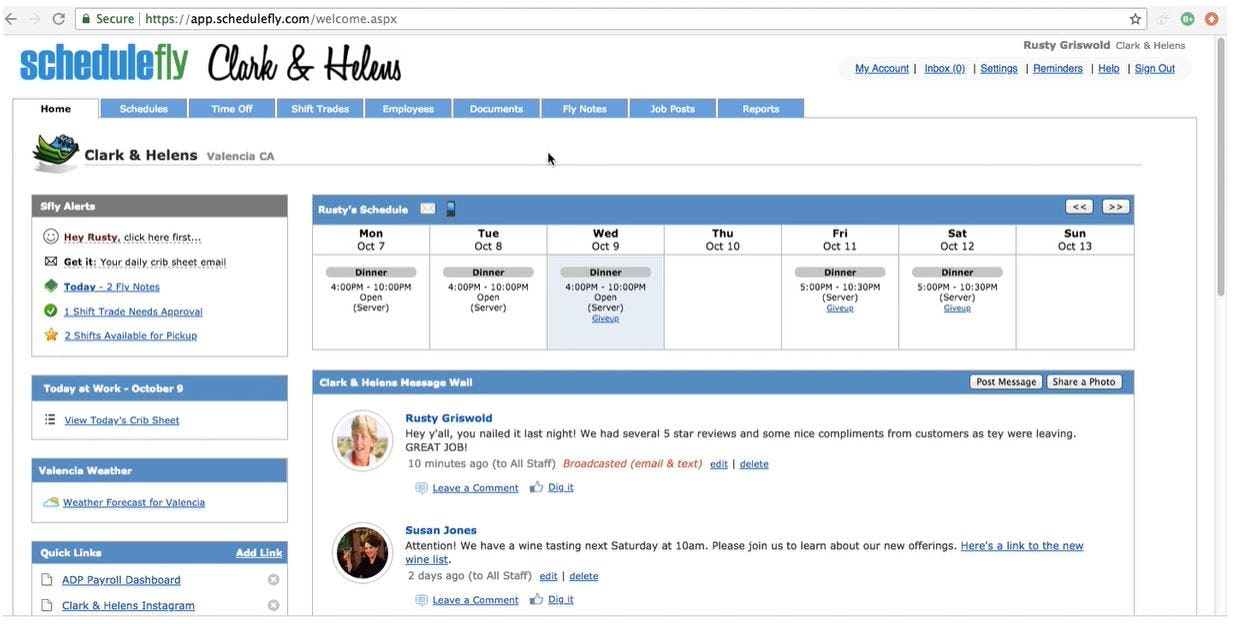Click the smiley face icon in Sfly Alerts
The image size is (1240, 624).
tap(51, 237)
